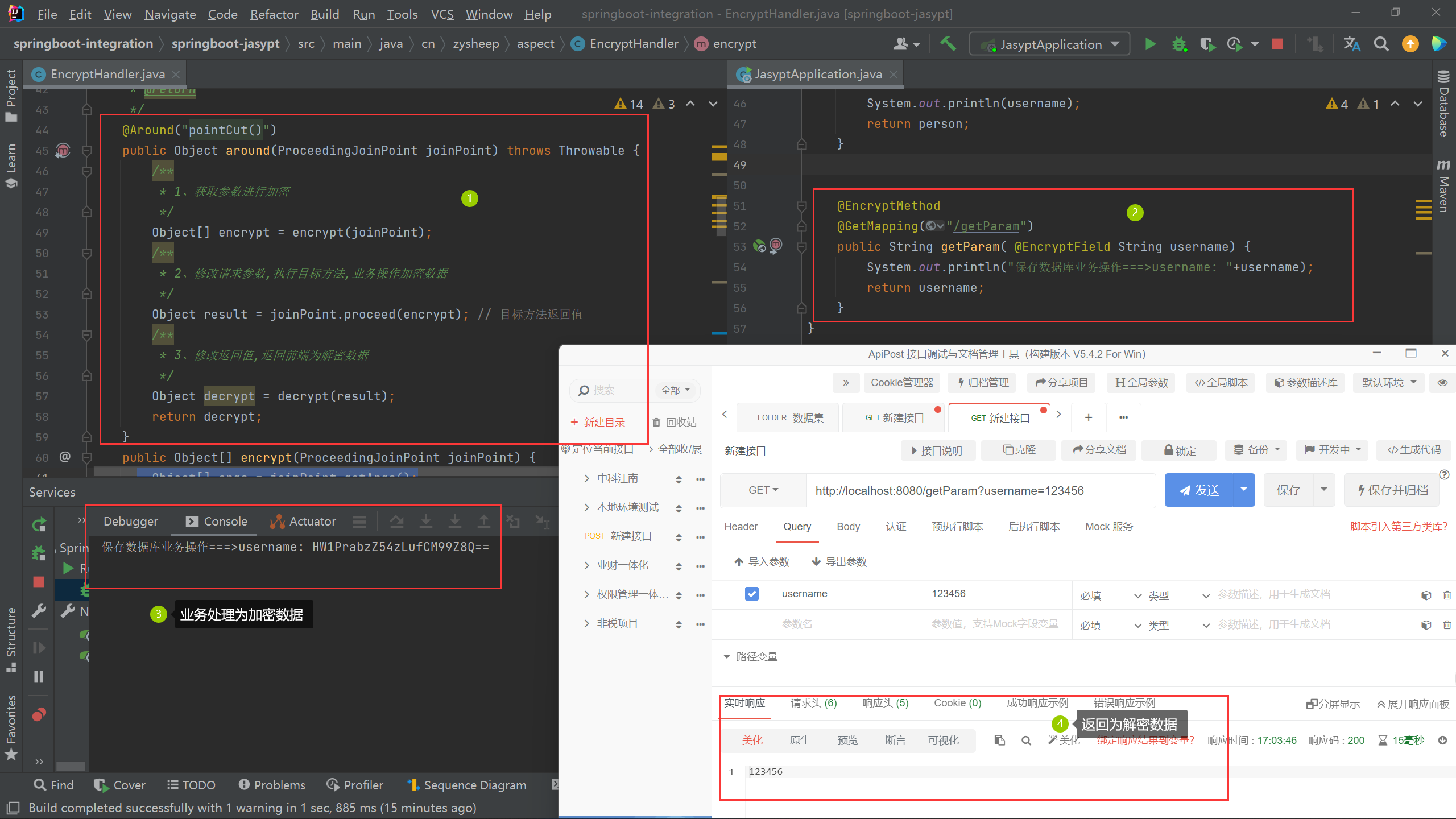Image resolution: width=1456 pixels, height=819 pixels.
Task: Copy the response content in ApiPost
Action: (999, 741)
